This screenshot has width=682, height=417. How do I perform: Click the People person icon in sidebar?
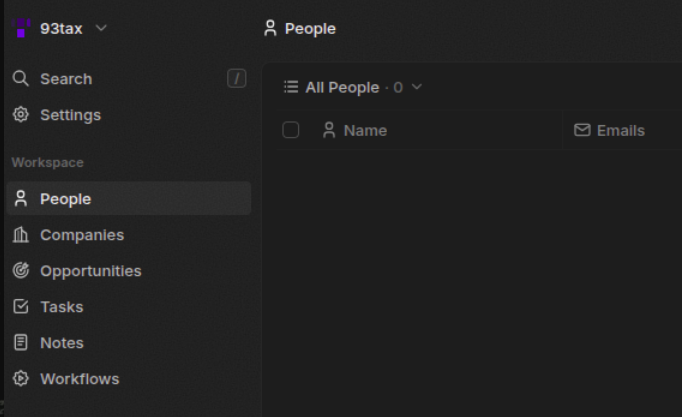click(20, 199)
